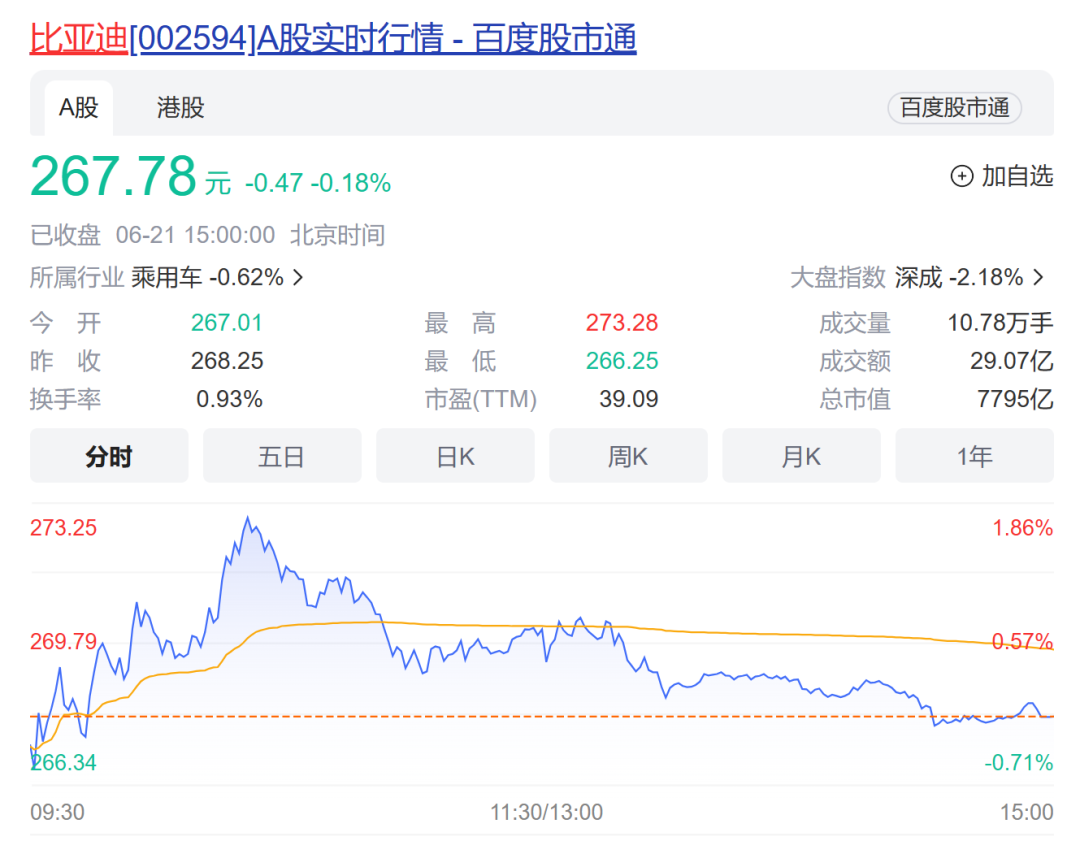Expand the 深成 index chevron arrow
The image size is (1080, 841).
1039,278
